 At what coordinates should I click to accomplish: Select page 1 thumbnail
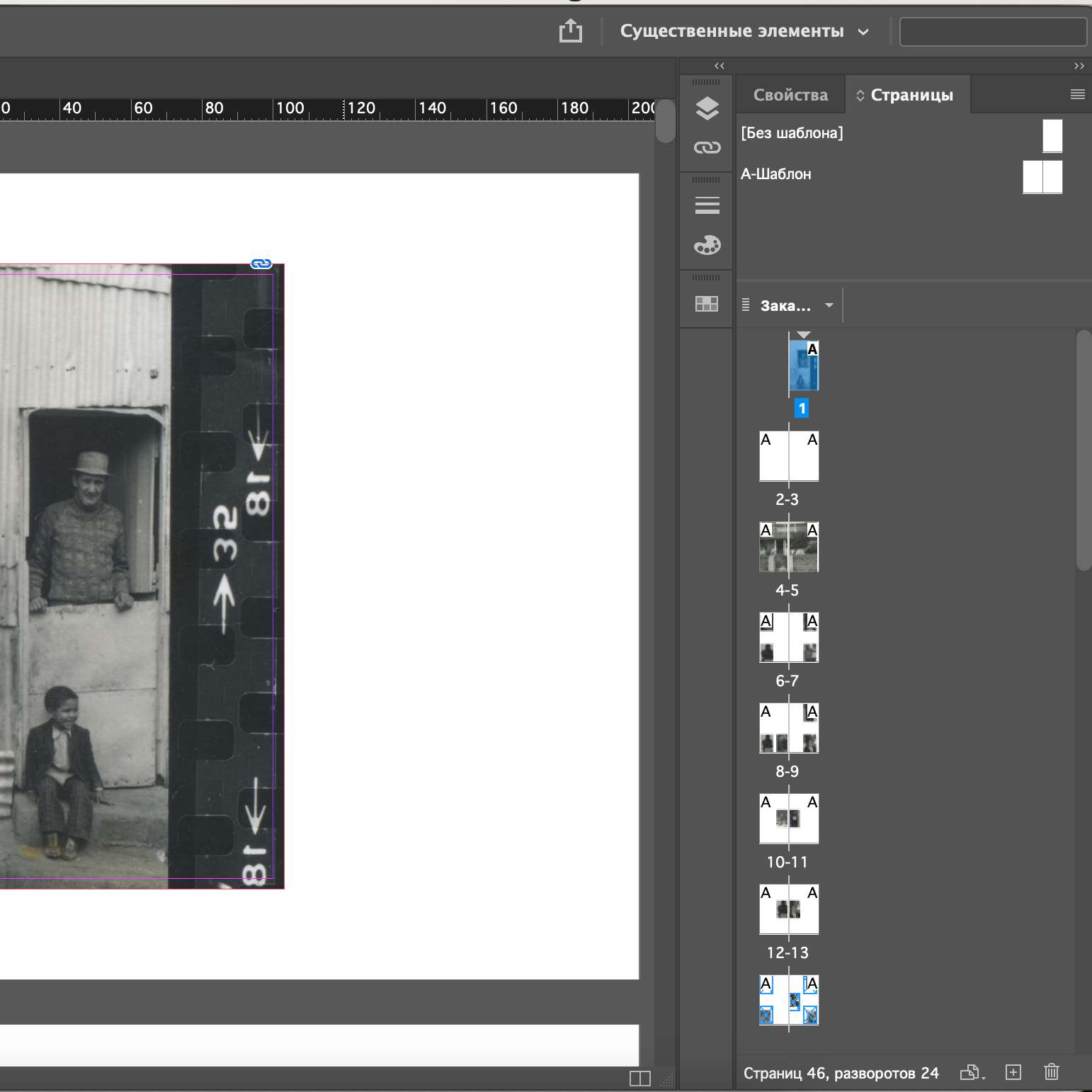click(803, 365)
